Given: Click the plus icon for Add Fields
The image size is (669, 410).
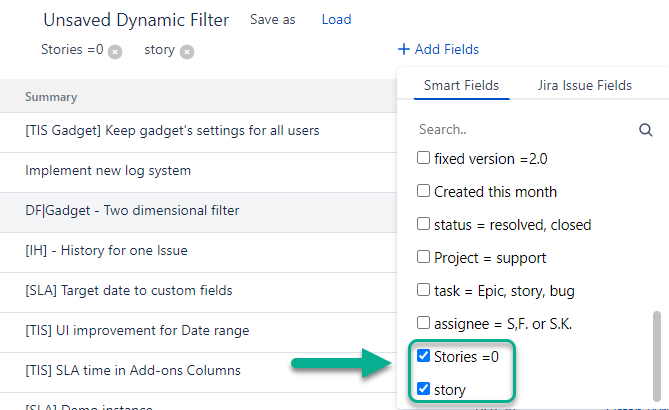Looking at the screenshot, I should pos(403,50).
